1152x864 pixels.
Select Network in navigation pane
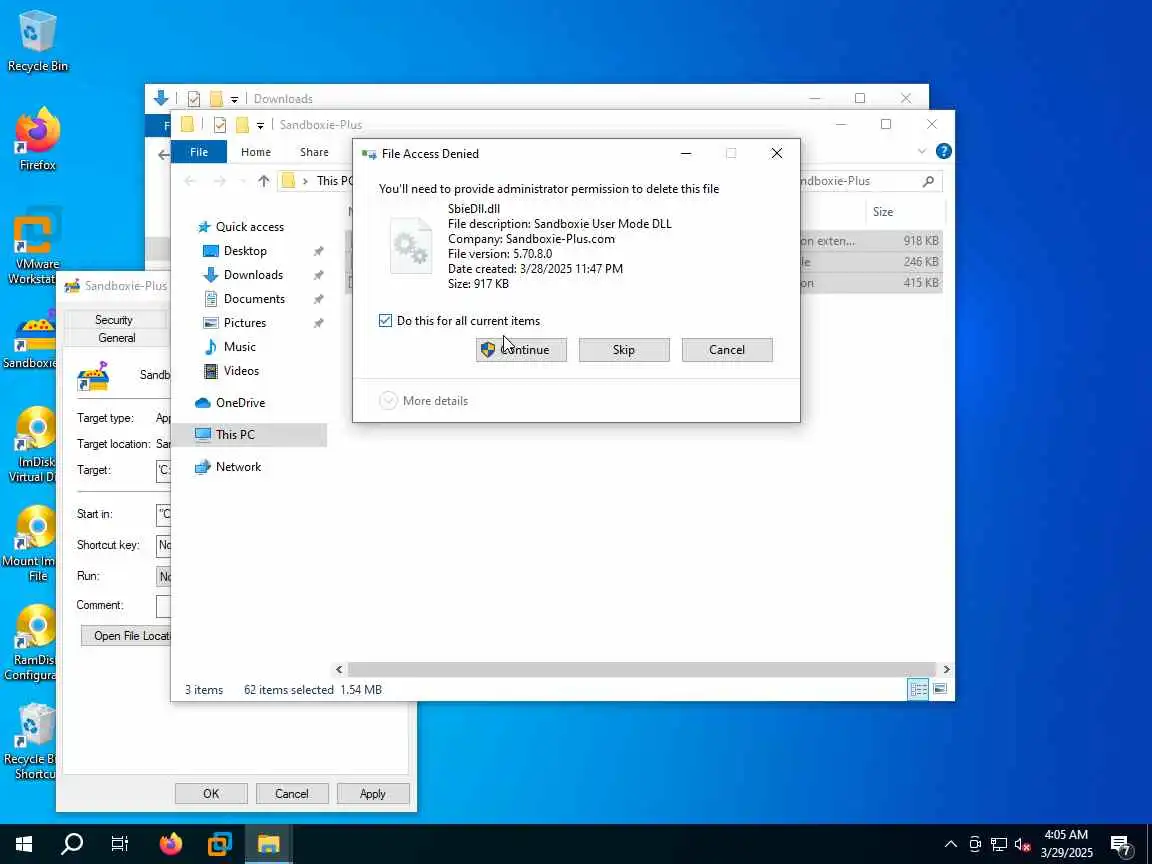[238, 467]
